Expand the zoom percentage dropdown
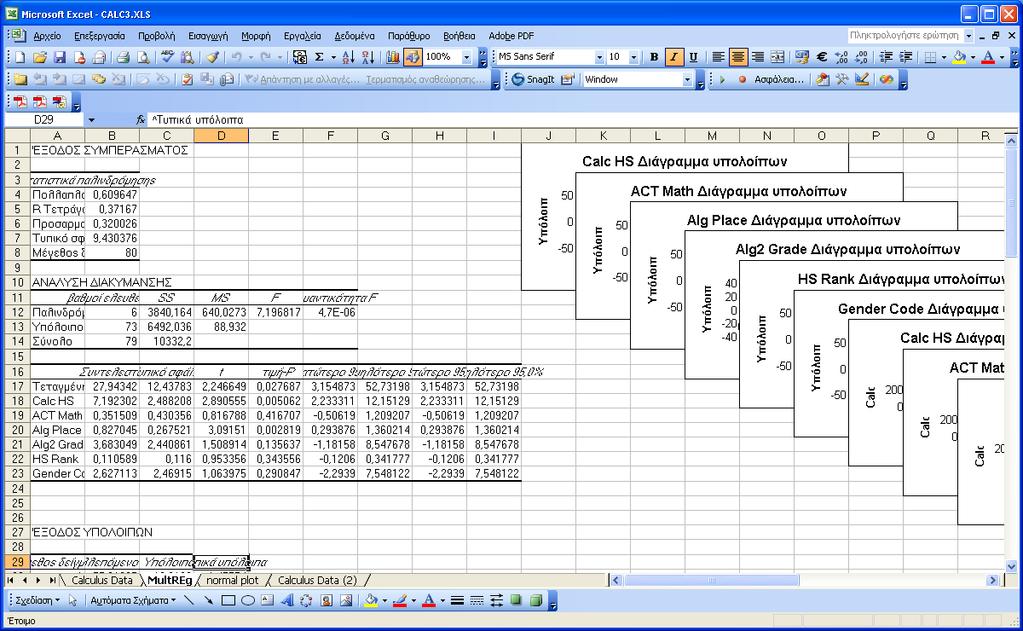This screenshot has height=631, width=1023. (466, 57)
